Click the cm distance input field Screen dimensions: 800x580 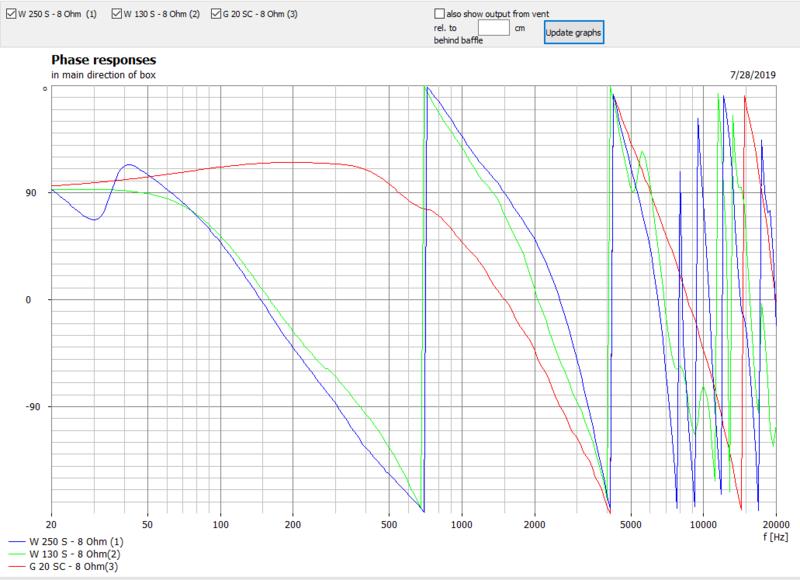pos(495,28)
